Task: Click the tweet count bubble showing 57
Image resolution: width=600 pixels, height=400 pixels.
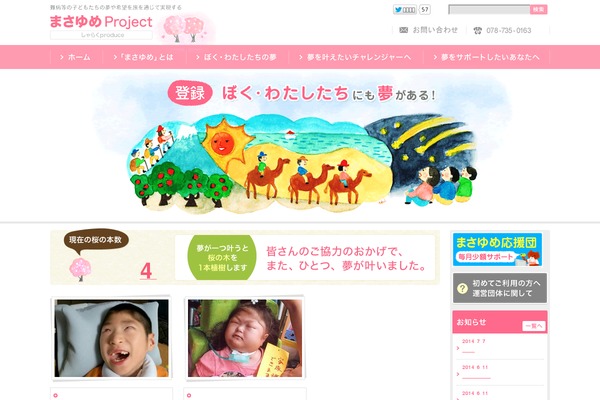Action: point(425,10)
